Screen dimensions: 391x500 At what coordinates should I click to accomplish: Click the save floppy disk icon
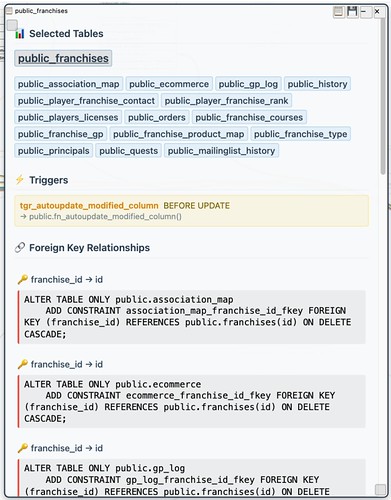point(352,12)
